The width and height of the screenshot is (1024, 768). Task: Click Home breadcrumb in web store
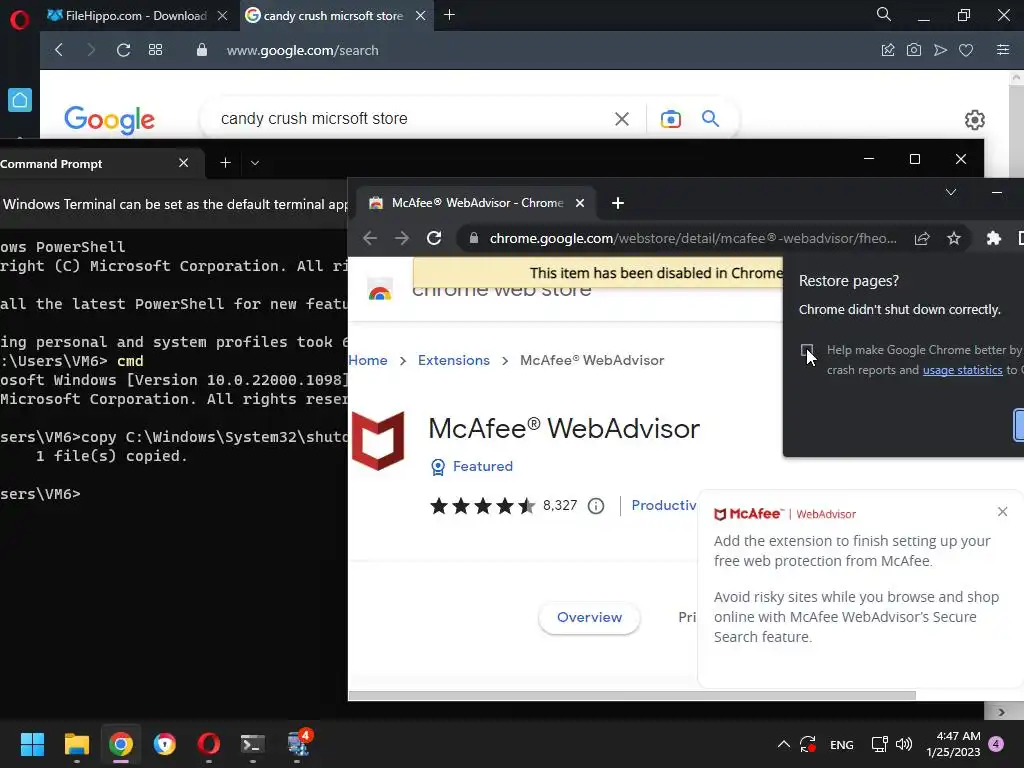tap(368, 360)
